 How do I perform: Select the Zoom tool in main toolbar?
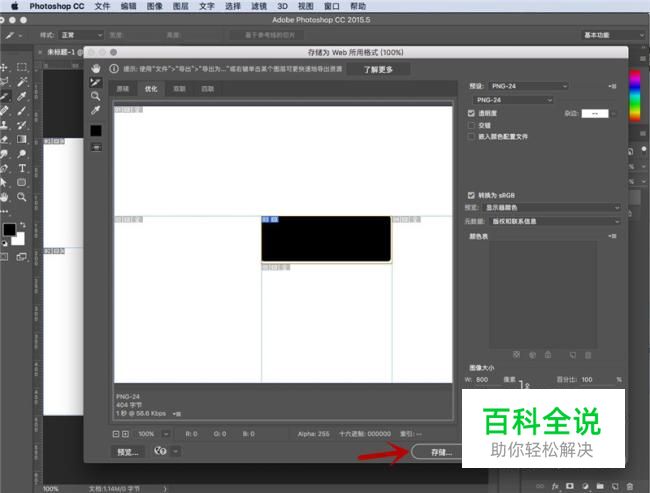tap(22, 197)
